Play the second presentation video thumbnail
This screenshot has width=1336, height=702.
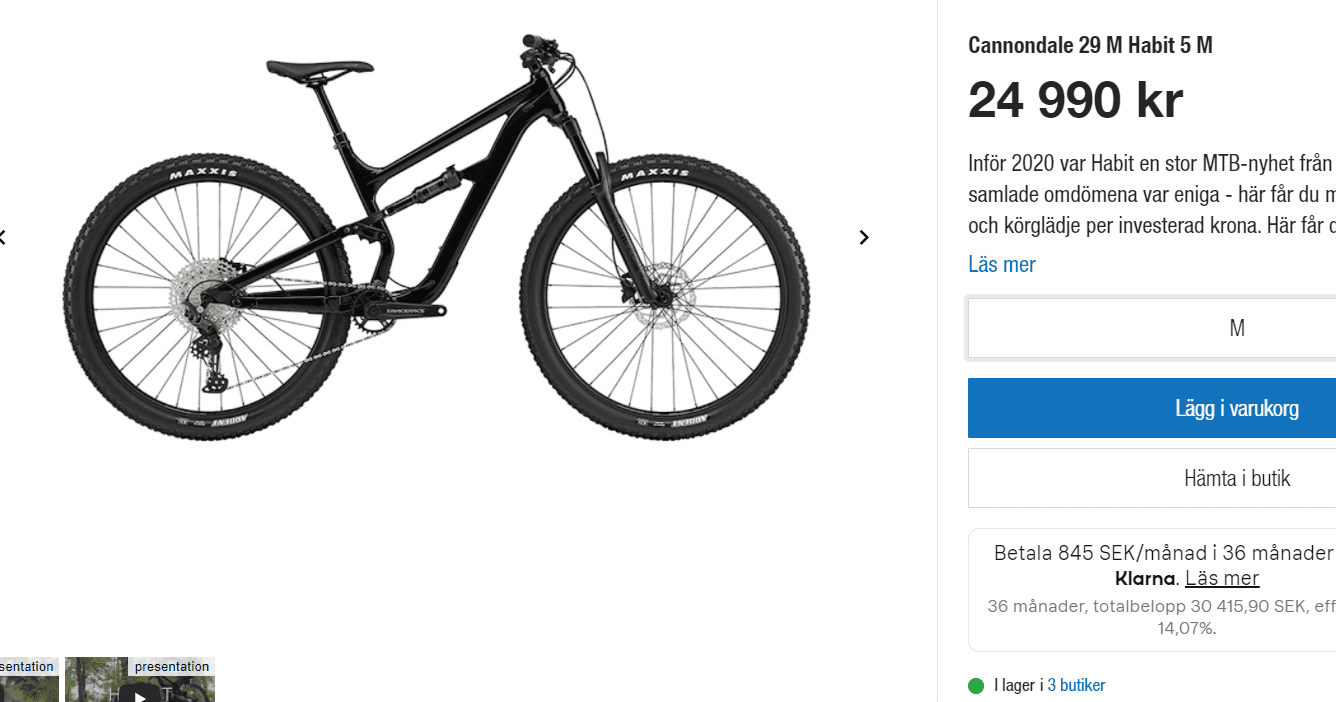point(140,690)
